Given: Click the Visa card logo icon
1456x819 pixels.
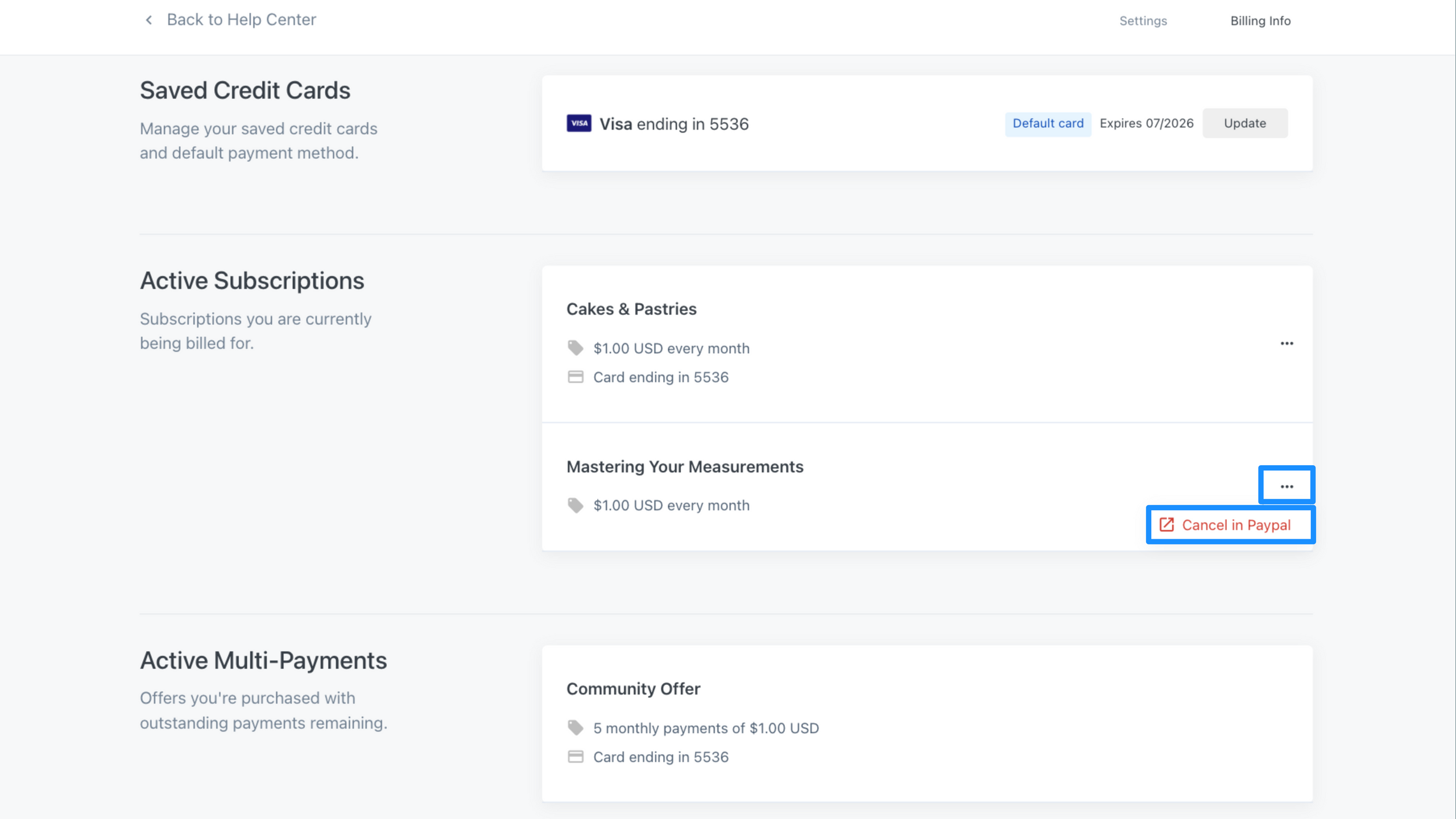Looking at the screenshot, I should 578,123.
